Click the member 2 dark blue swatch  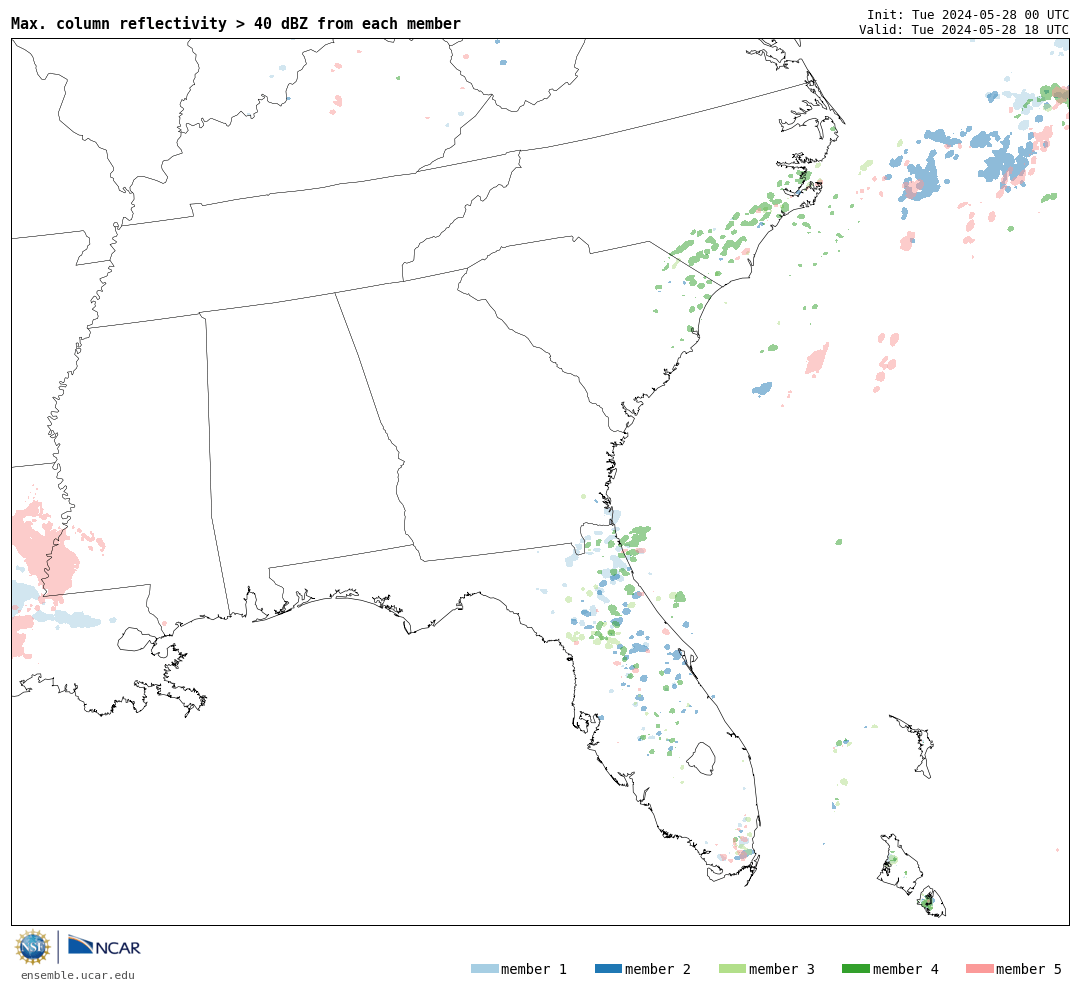pos(608,969)
